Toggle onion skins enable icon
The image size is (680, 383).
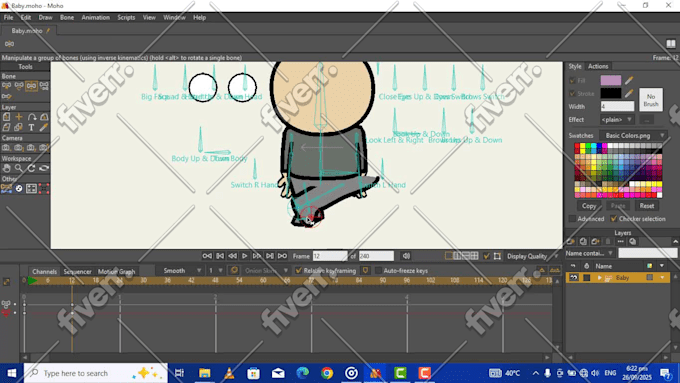click(234, 270)
